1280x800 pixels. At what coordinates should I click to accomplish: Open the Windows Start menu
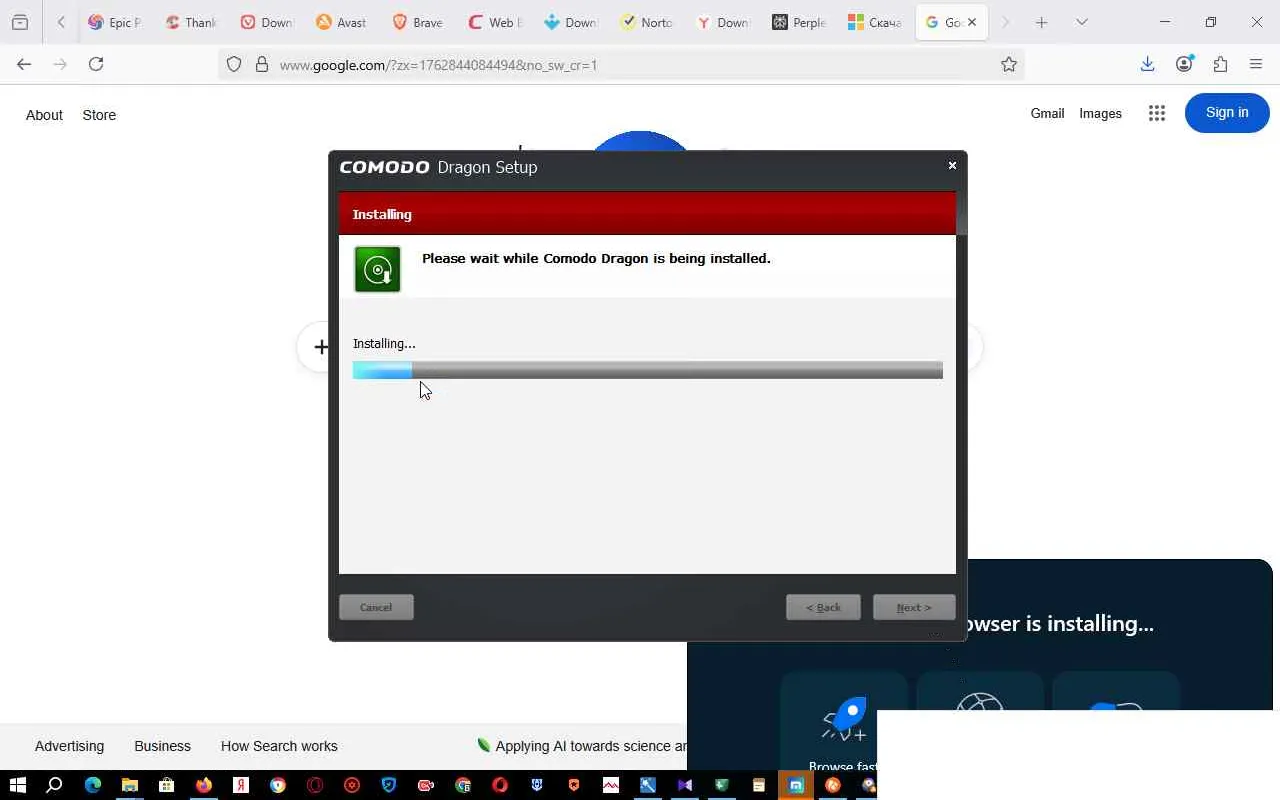[x=17, y=785]
